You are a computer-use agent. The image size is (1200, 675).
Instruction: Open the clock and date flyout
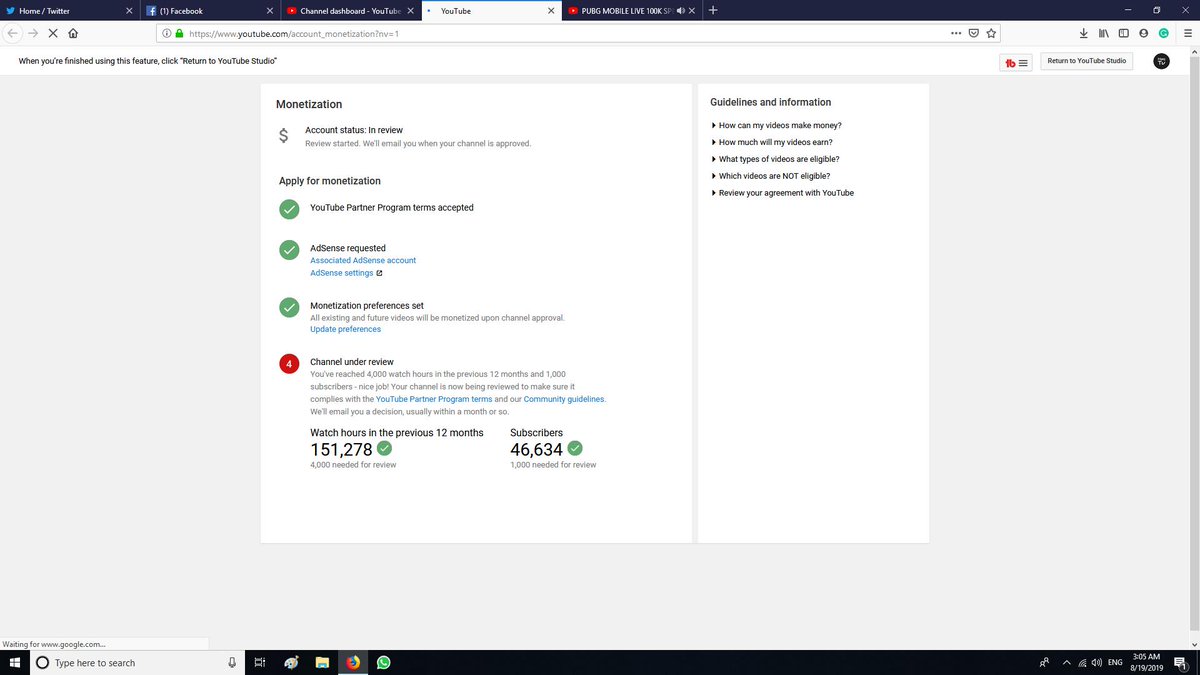pyautogui.click(x=1146, y=662)
